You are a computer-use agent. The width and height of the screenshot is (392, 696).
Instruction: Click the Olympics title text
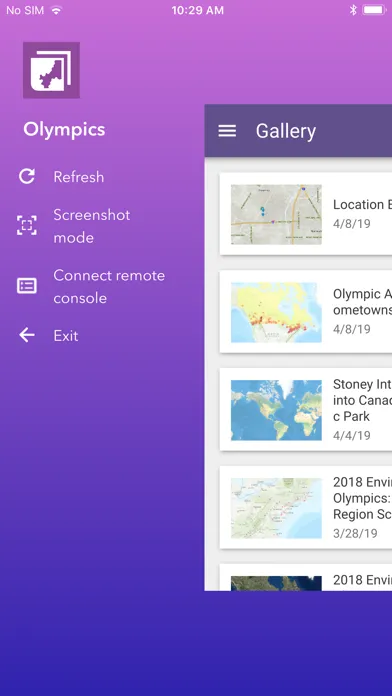tap(64, 130)
